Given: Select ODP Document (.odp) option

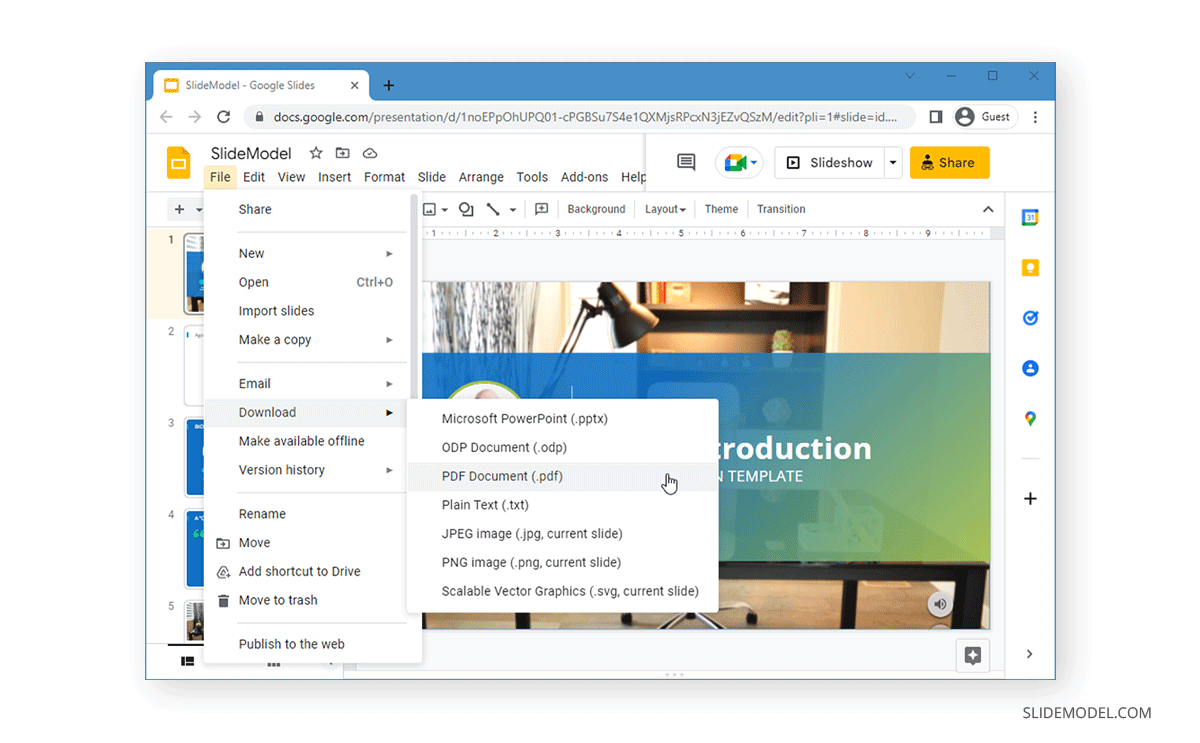Looking at the screenshot, I should [x=563, y=447].
